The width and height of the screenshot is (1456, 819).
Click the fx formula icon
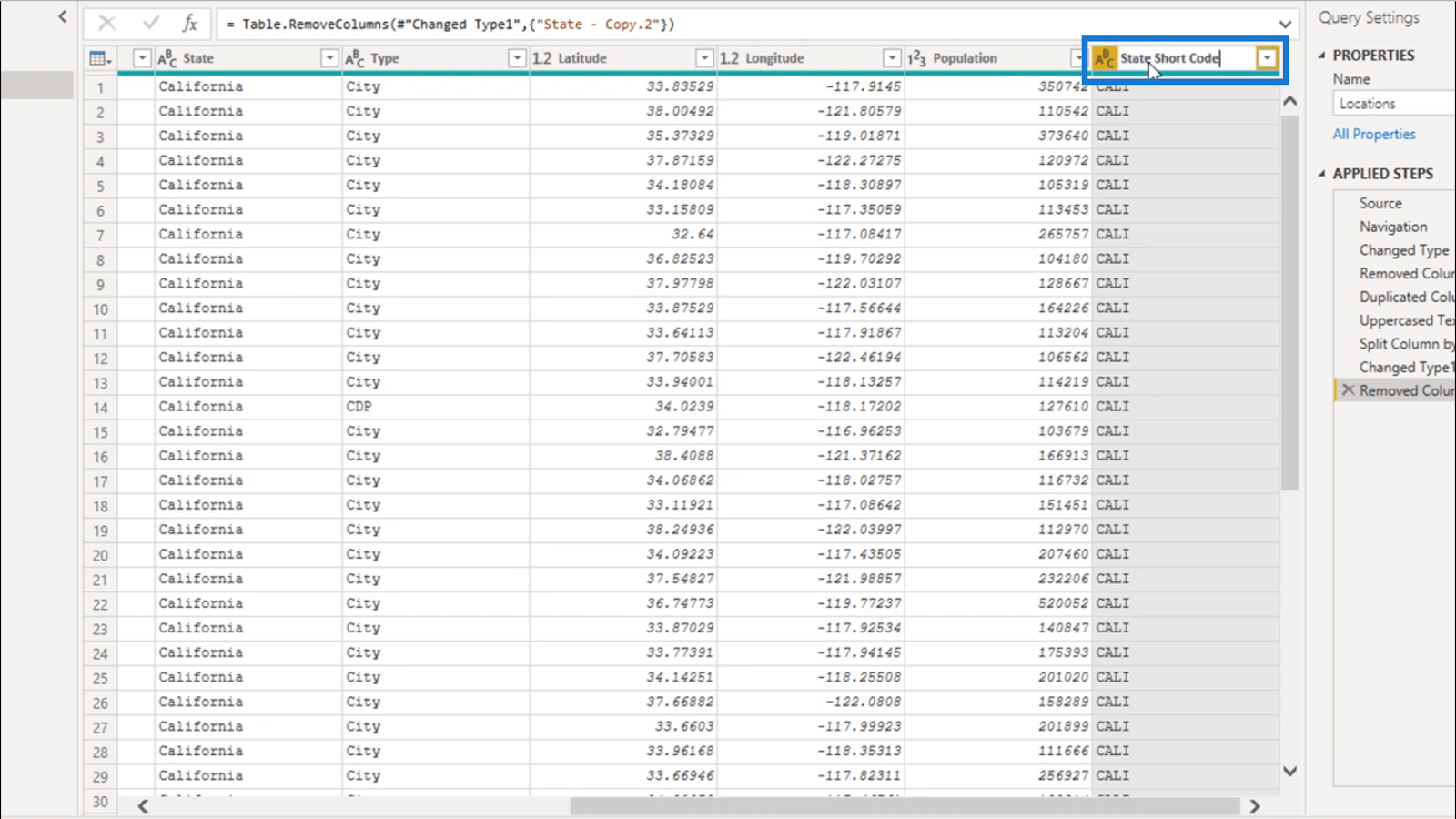tap(189, 24)
